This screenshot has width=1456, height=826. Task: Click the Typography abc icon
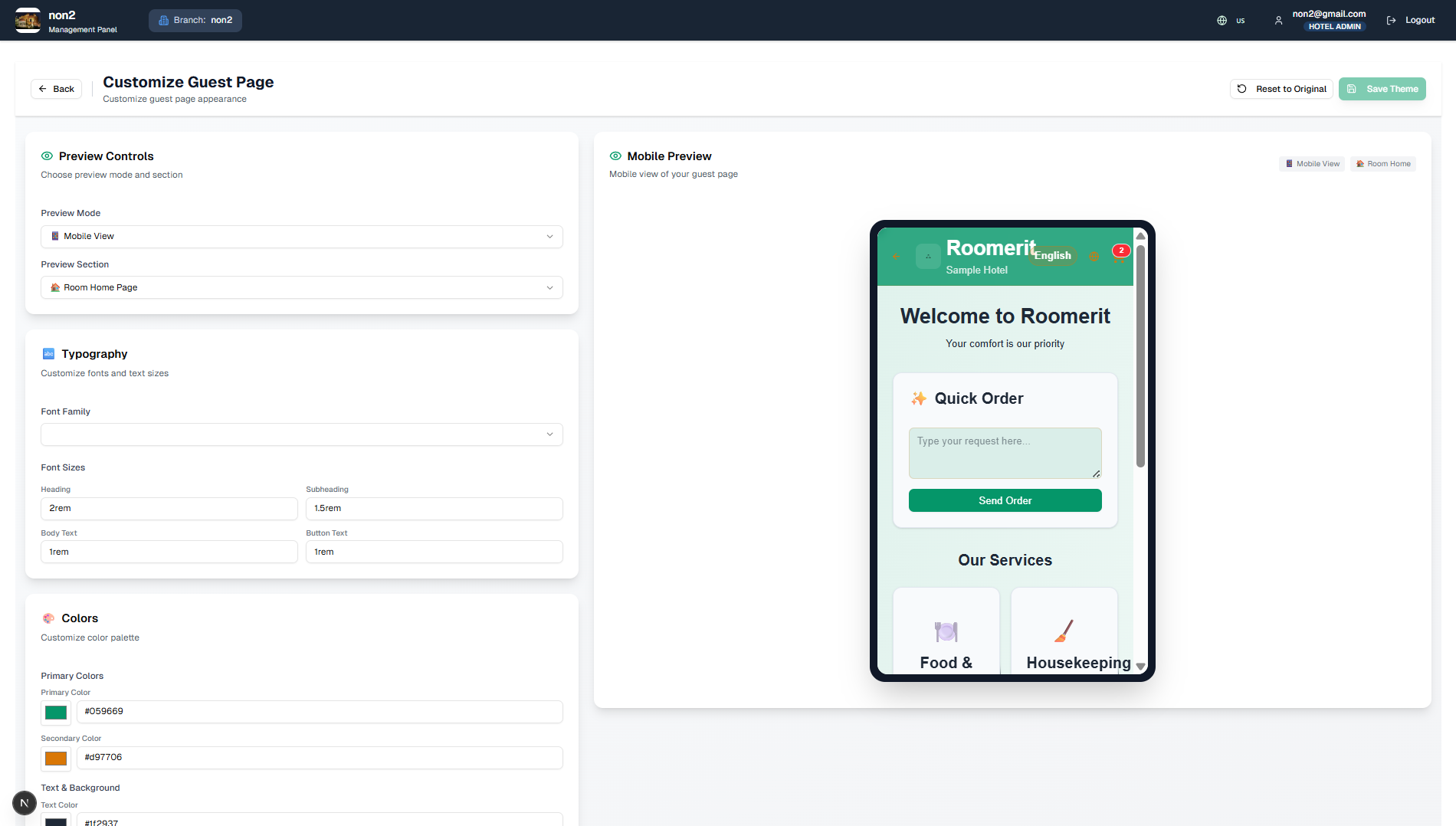48,353
